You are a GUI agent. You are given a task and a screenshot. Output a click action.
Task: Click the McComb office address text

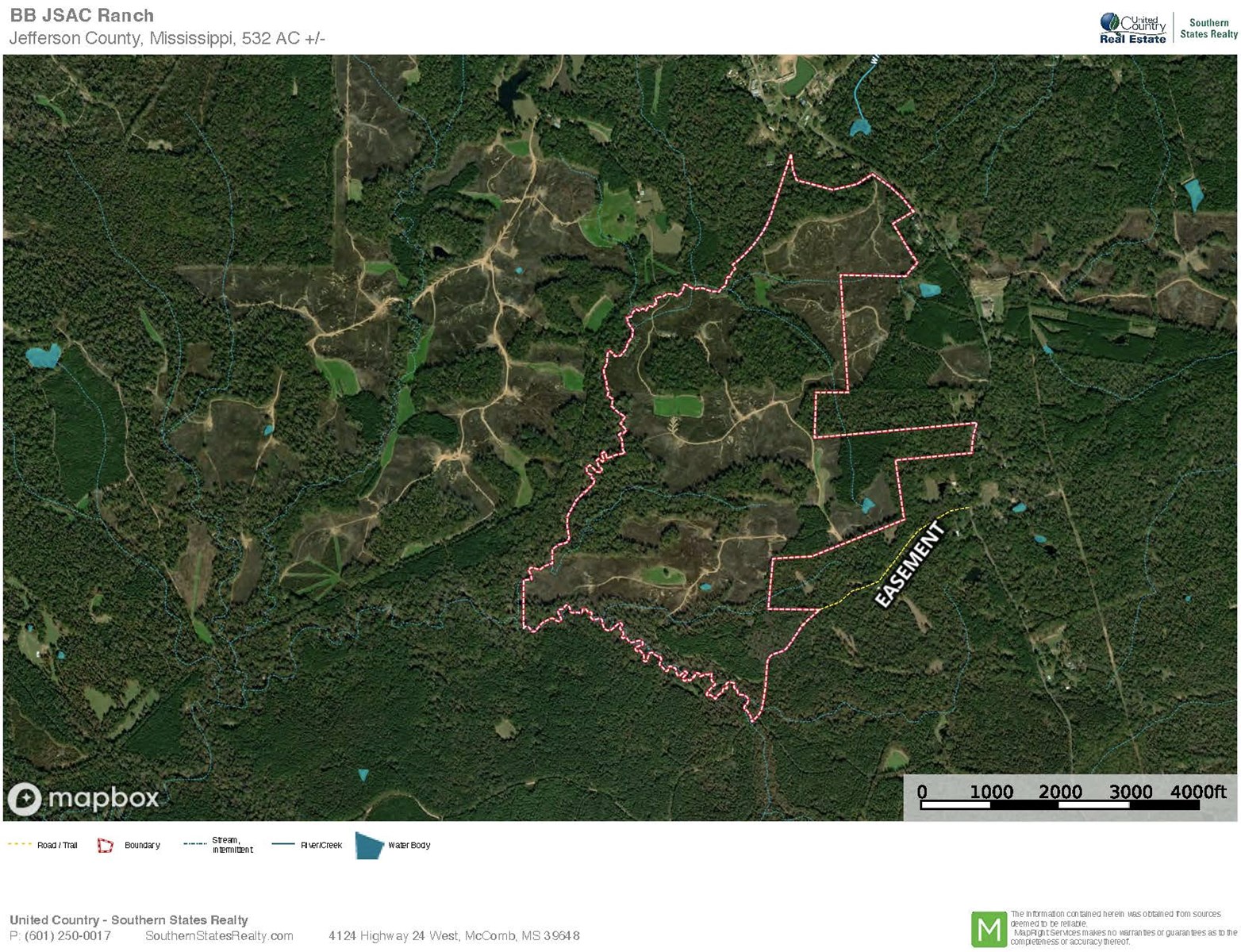tap(454, 936)
